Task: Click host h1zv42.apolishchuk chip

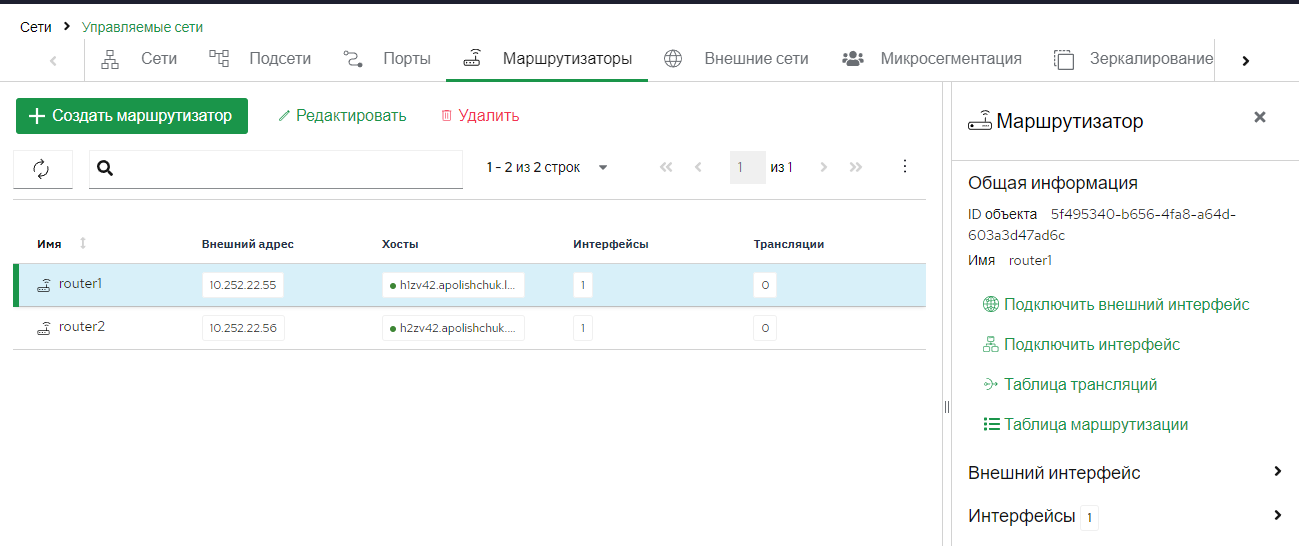Action: point(453,285)
